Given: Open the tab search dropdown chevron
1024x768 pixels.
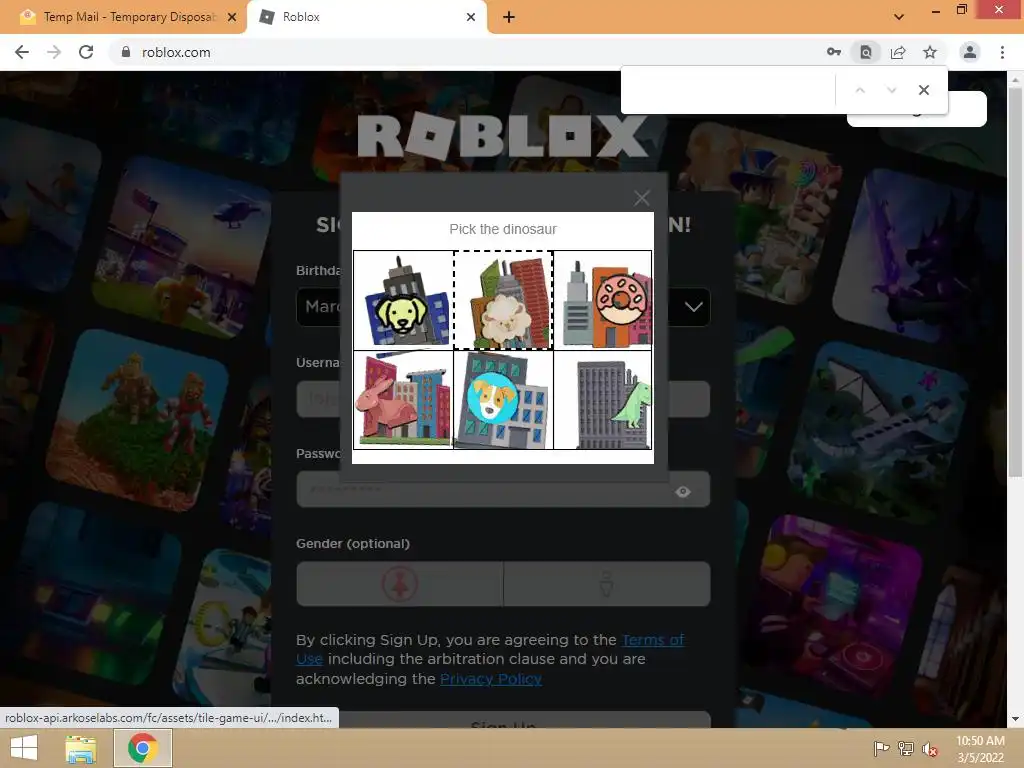Looking at the screenshot, I should pyautogui.click(x=899, y=17).
